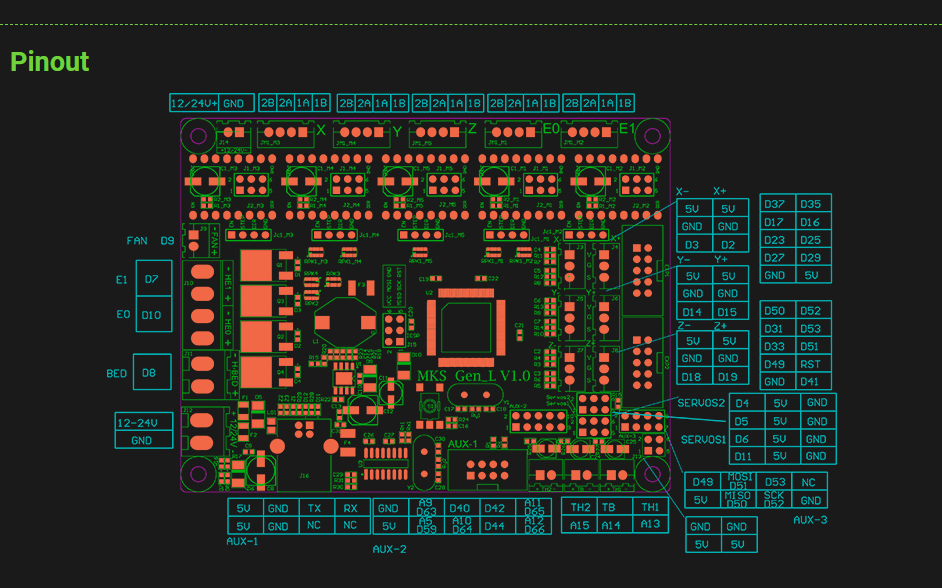Click the RX pin in AUX-1
Screen dimensions: 942x588
(x=350, y=508)
